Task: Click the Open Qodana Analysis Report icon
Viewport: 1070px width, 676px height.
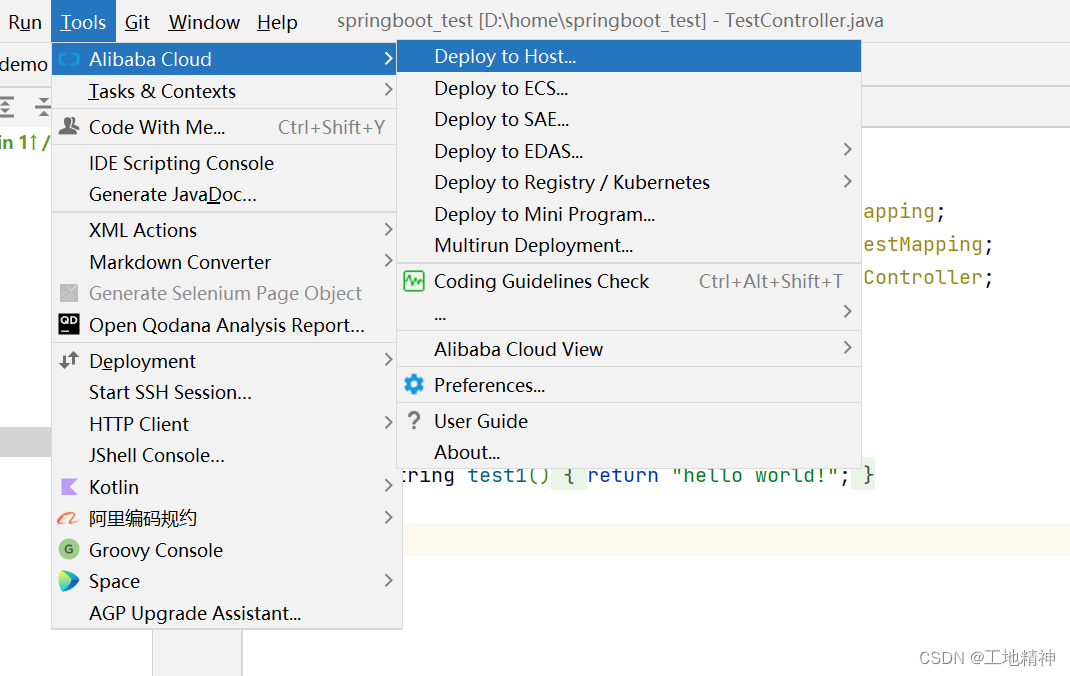Action: pos(68,324)
